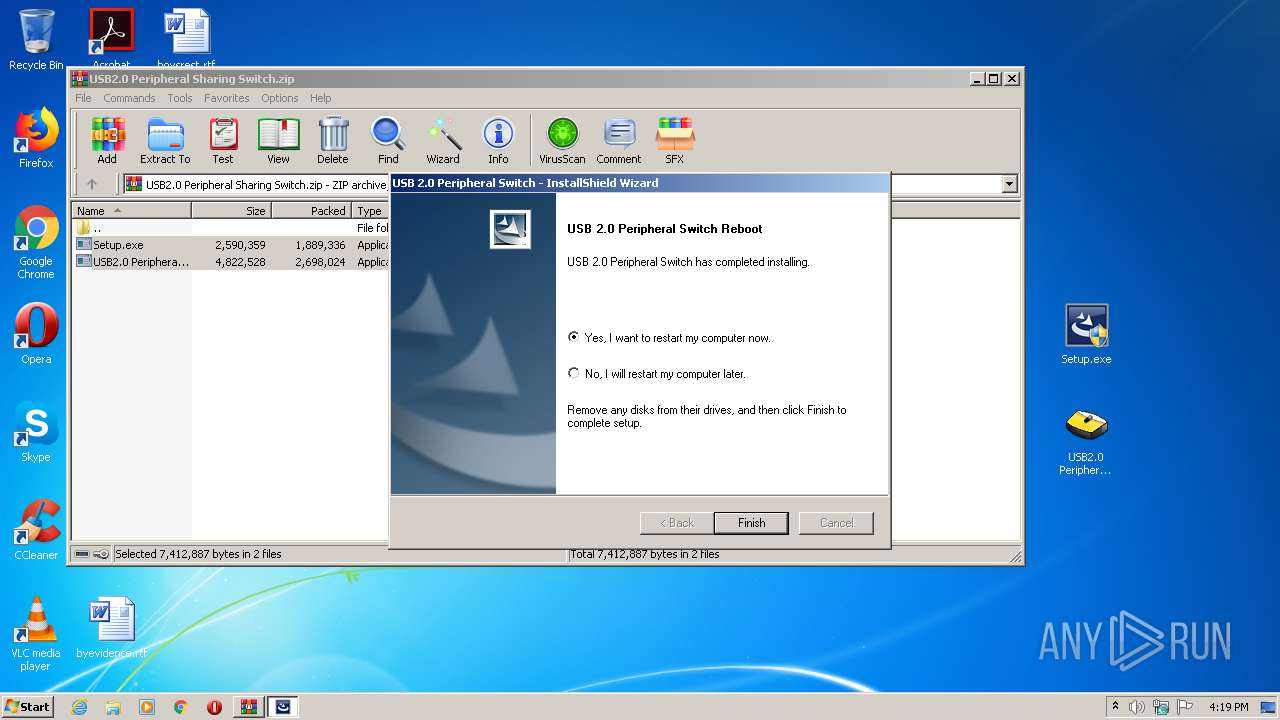
Task: Open Firefox desktop shortcut
Action: [36, 138]
